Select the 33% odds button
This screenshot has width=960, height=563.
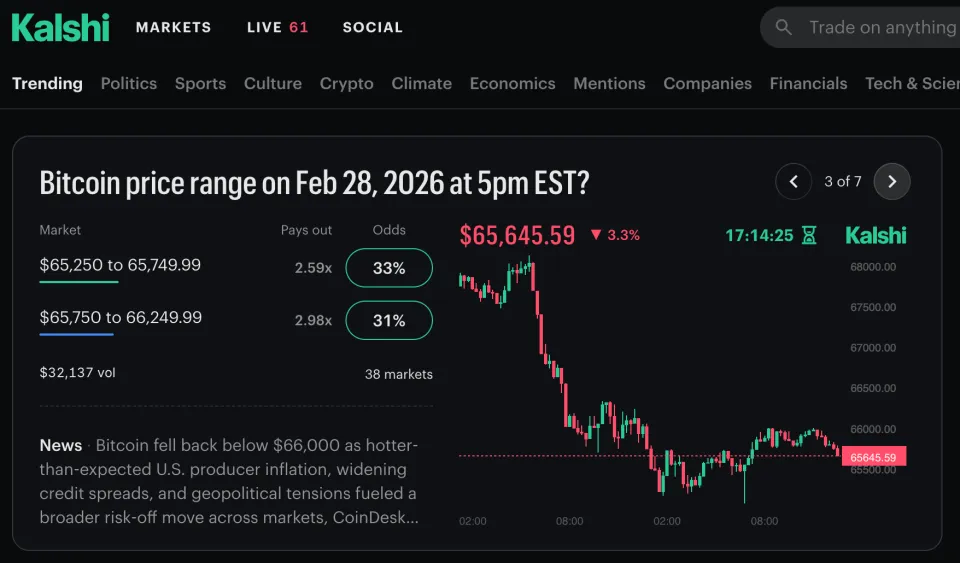pos(389,268)
